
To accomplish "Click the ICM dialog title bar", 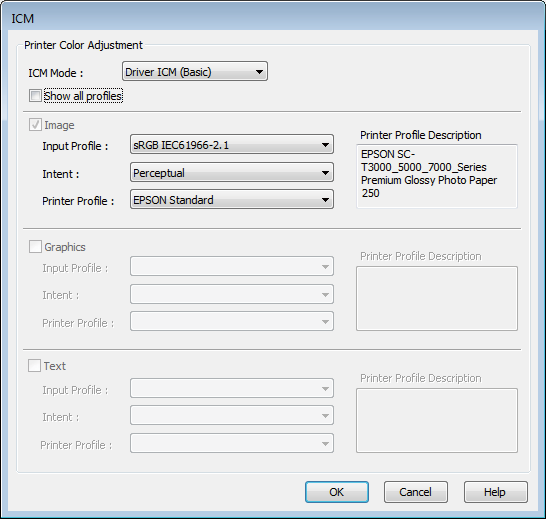I will (273, 18).
